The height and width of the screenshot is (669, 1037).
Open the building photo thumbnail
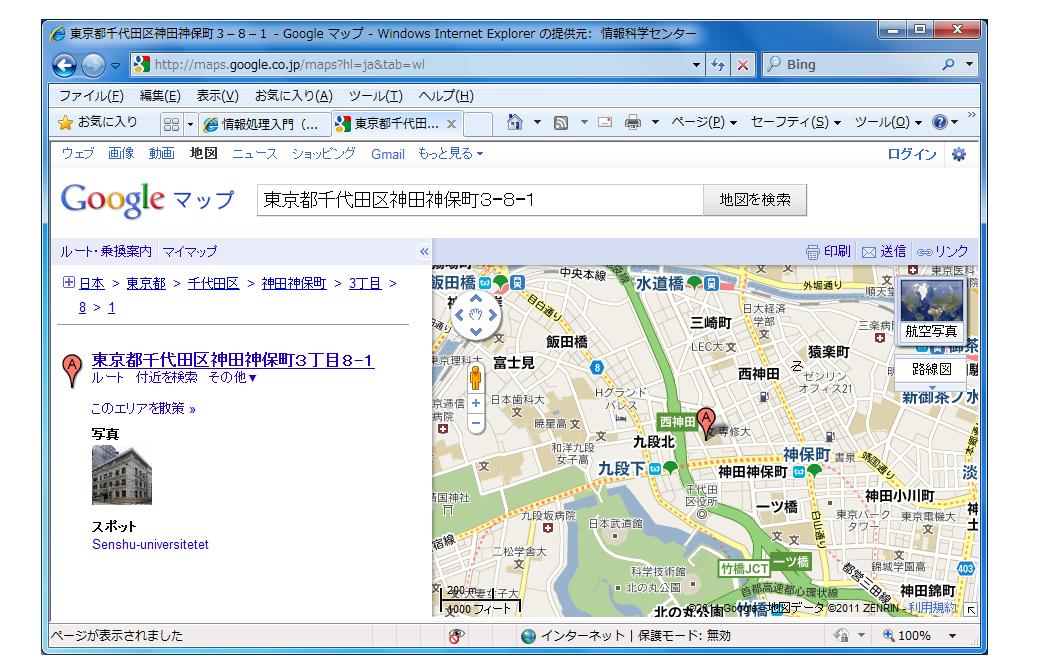(122, 475)
